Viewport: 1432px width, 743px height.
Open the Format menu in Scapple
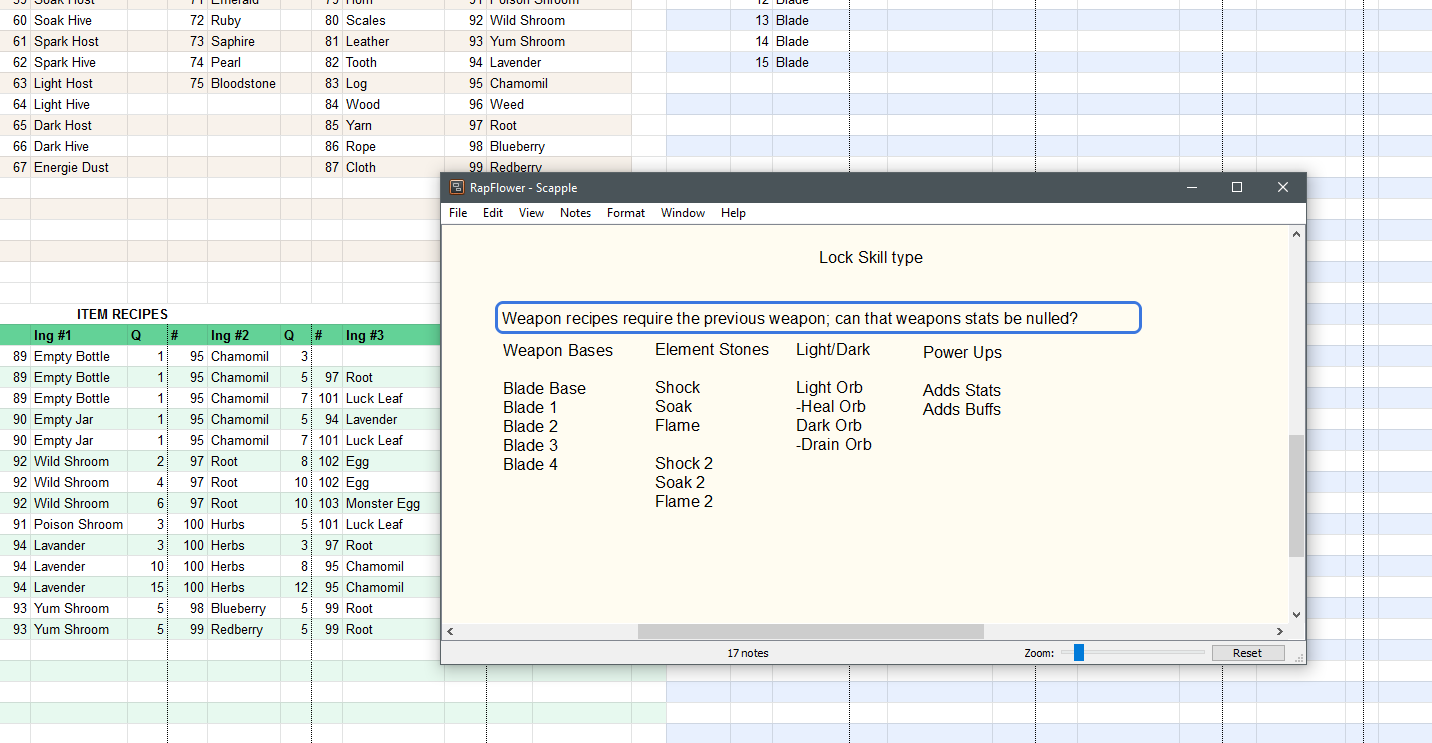pos(626,213)
